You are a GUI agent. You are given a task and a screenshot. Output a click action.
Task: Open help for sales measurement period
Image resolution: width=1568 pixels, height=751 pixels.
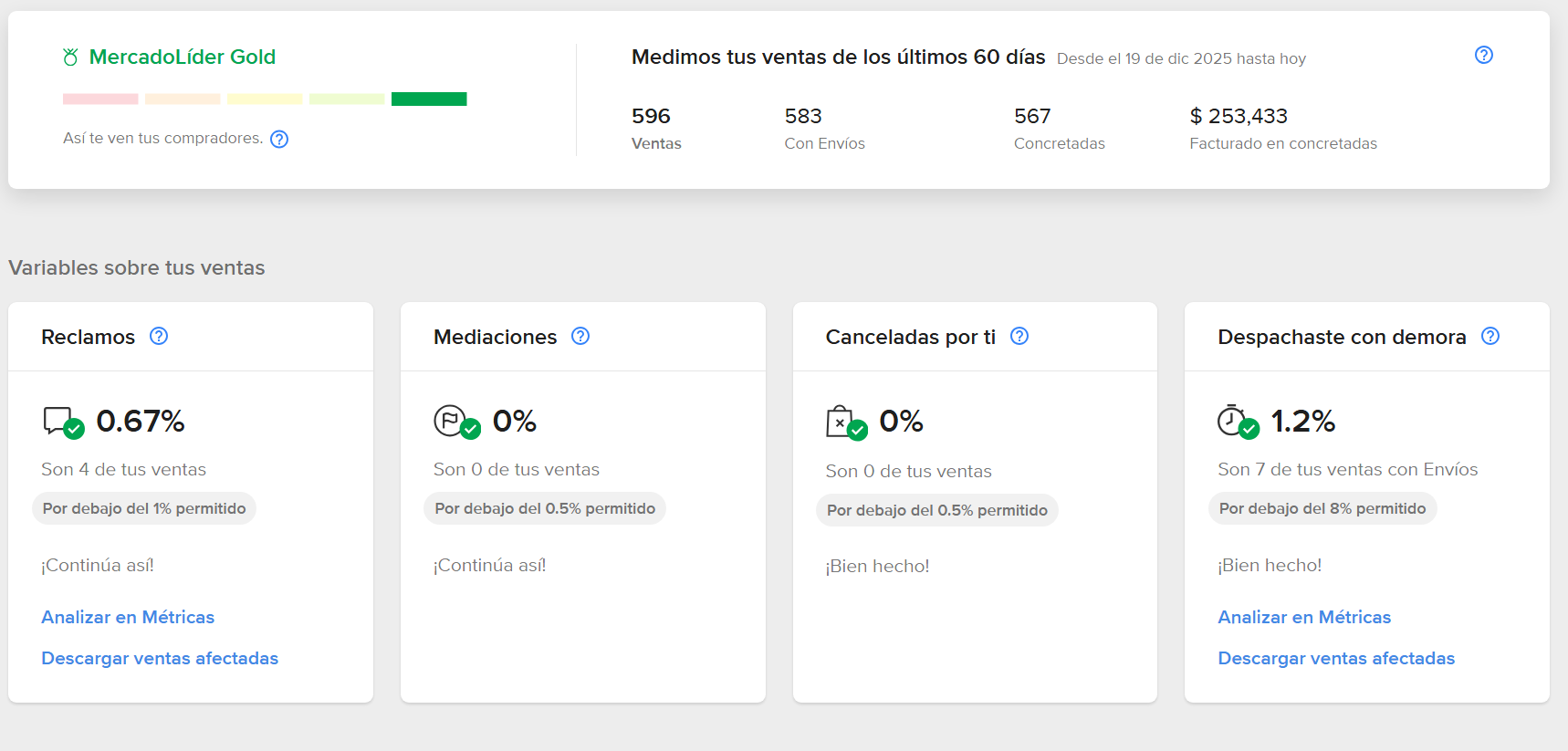click(x=1483, y=55)
